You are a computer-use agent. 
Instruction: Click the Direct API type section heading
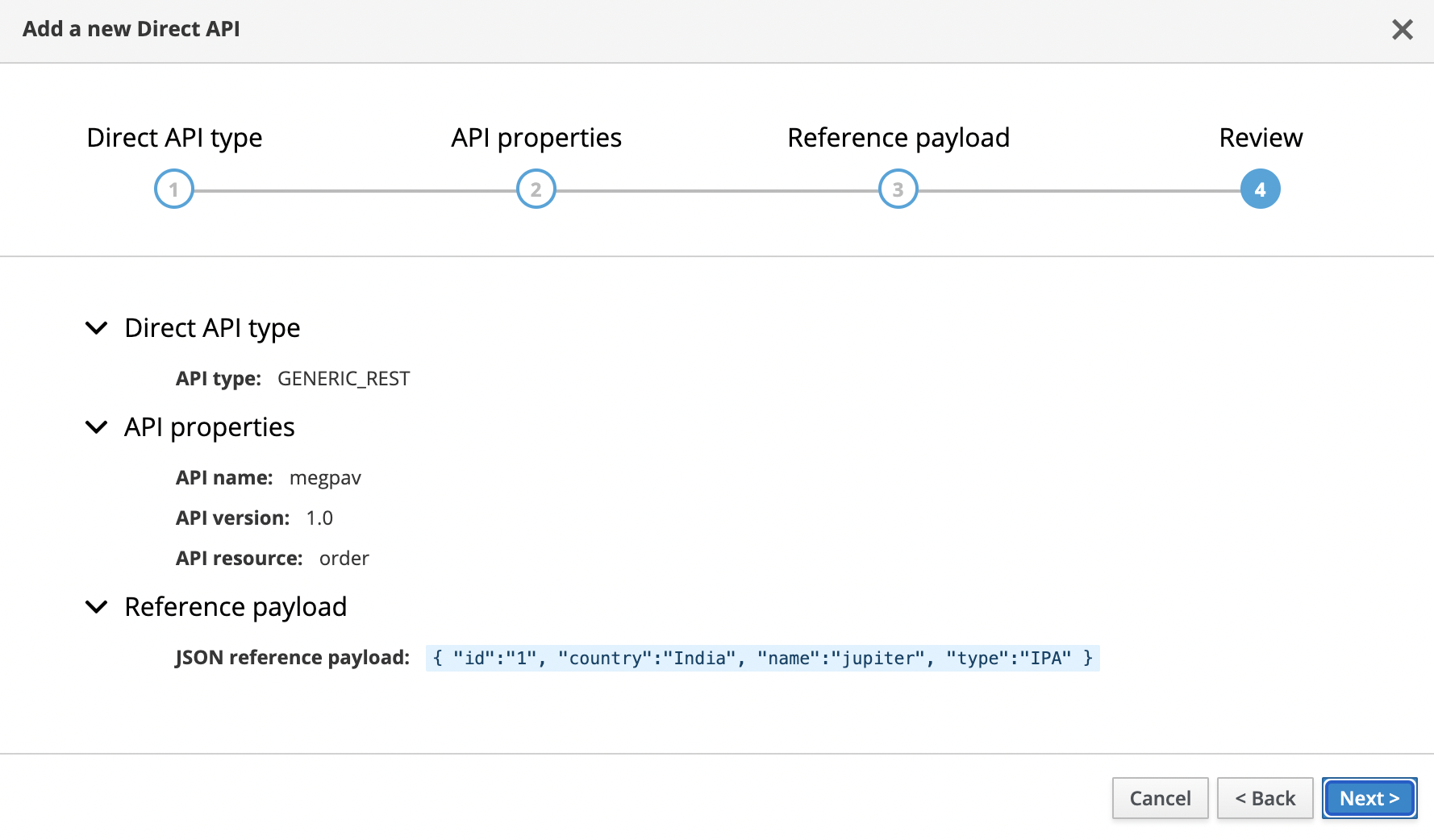coord(212,328)
